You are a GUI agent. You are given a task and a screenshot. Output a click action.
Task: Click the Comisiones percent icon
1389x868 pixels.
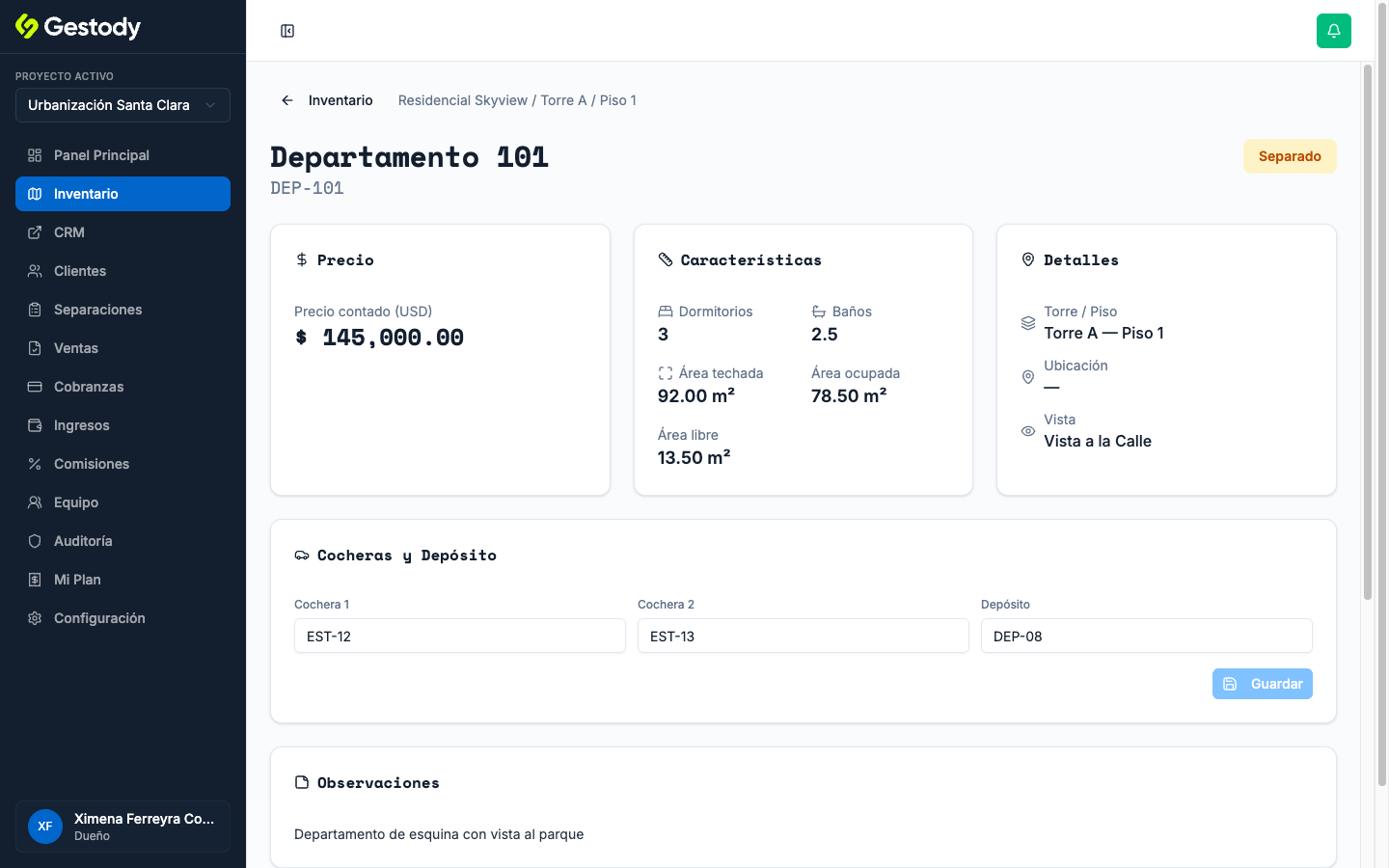tap(35, 464)
